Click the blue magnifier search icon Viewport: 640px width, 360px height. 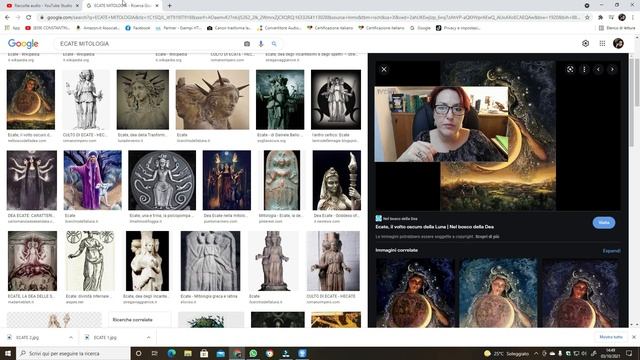[274, 44]
